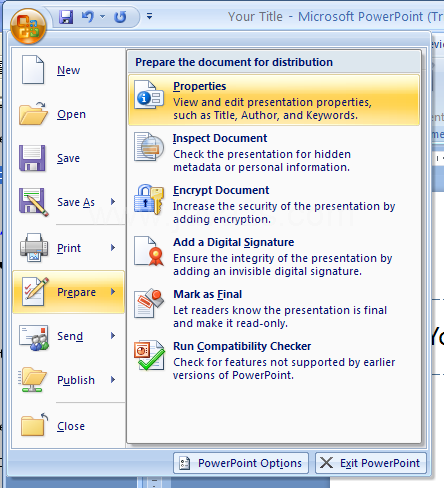This screenshot has height=488, width=444.
Task: Click the Properties info card icon
Action: [149, 95]
